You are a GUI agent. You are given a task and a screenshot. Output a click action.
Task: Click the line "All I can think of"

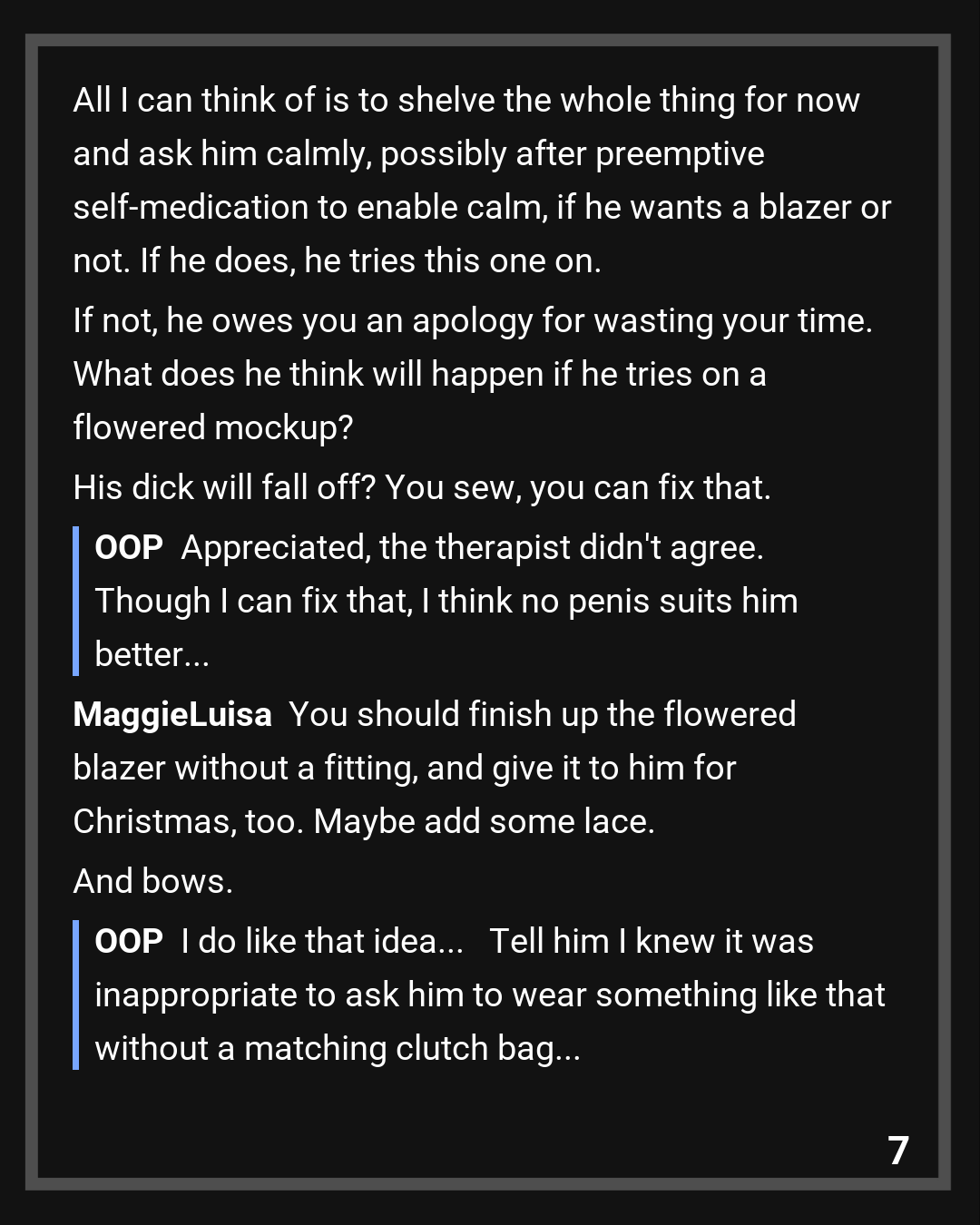465,100
